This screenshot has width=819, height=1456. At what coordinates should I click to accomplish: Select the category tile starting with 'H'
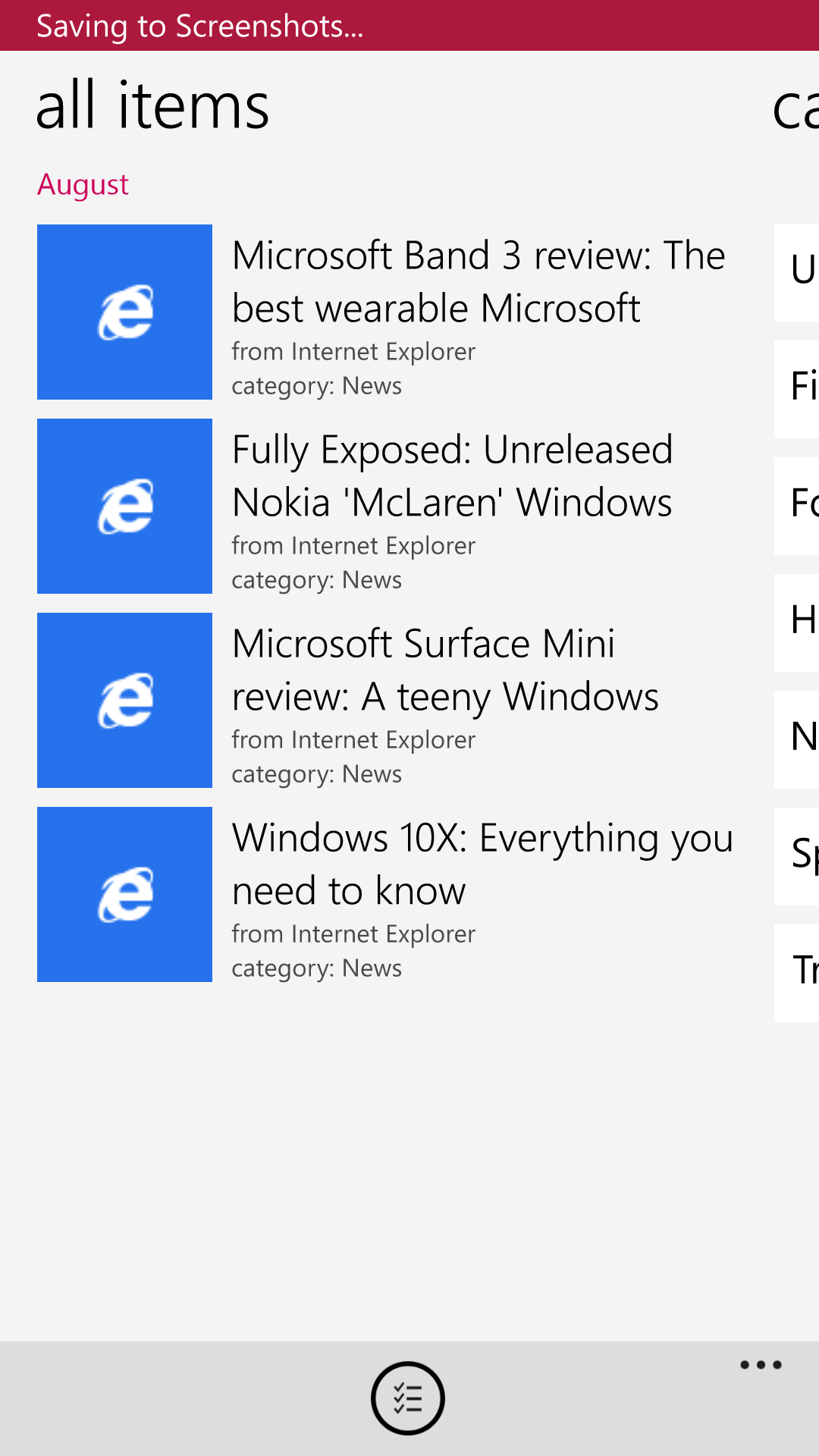796,623
